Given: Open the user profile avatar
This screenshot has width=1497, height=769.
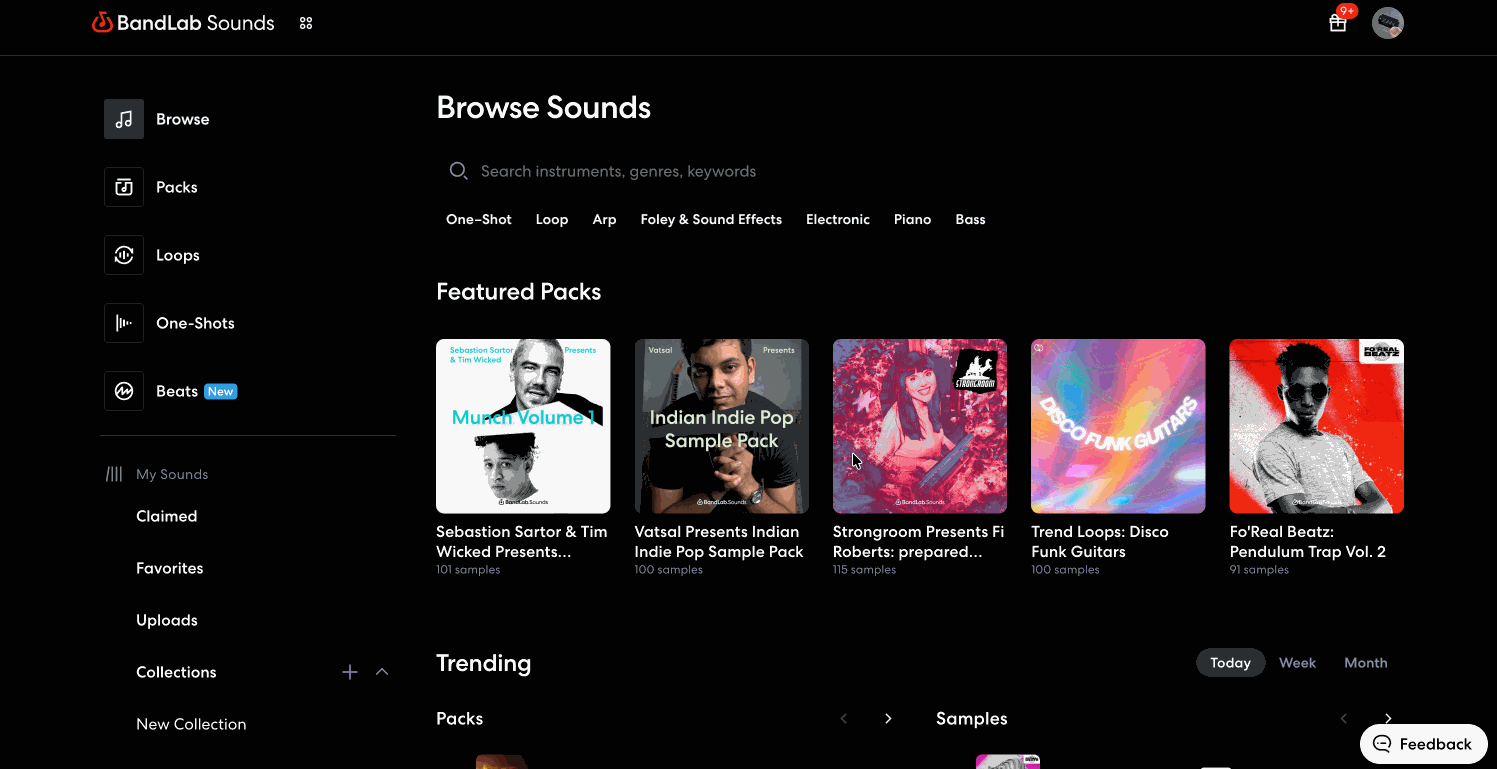Looking at the screenshot, I should coord(1387,23).
